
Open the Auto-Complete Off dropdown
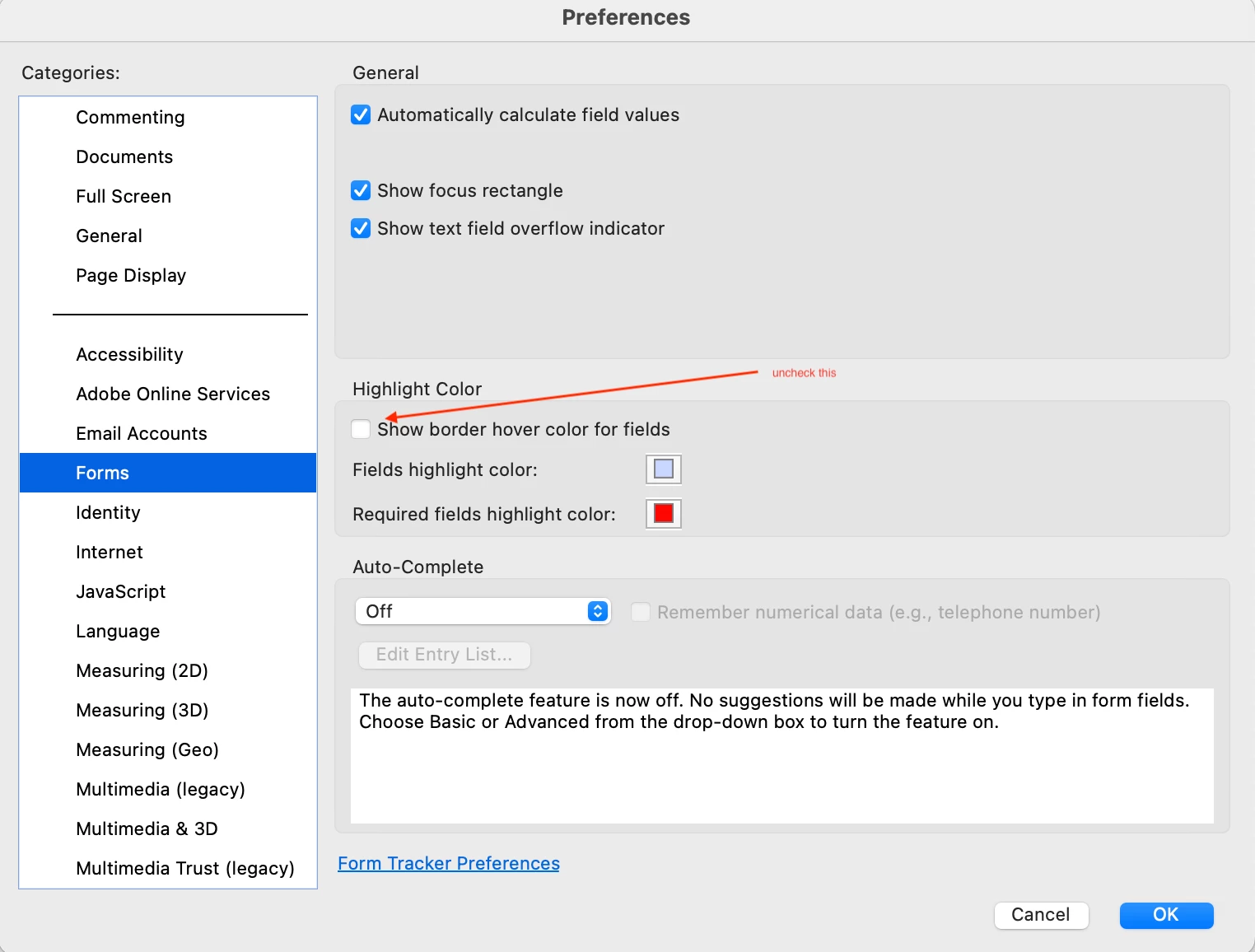point(483,611)
